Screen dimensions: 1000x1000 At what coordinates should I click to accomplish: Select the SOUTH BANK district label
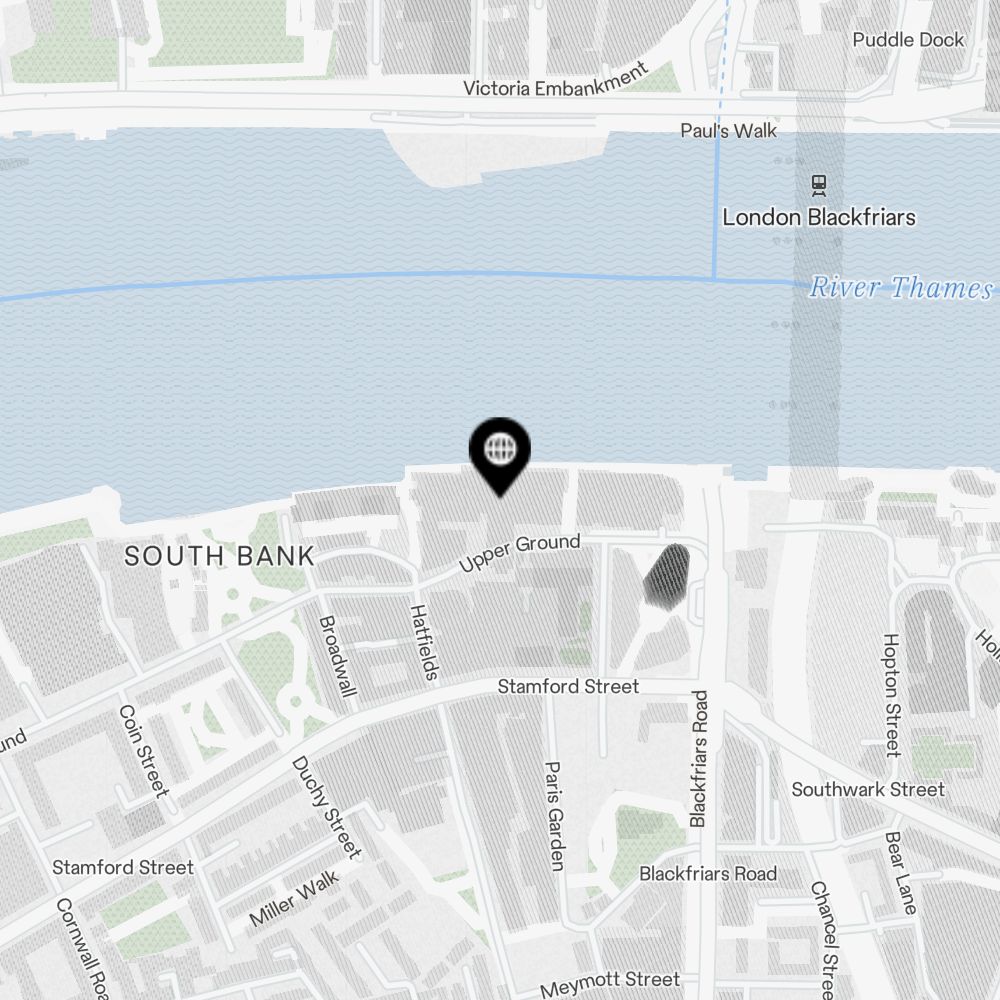pyautogui.click(x=219, y=556)
